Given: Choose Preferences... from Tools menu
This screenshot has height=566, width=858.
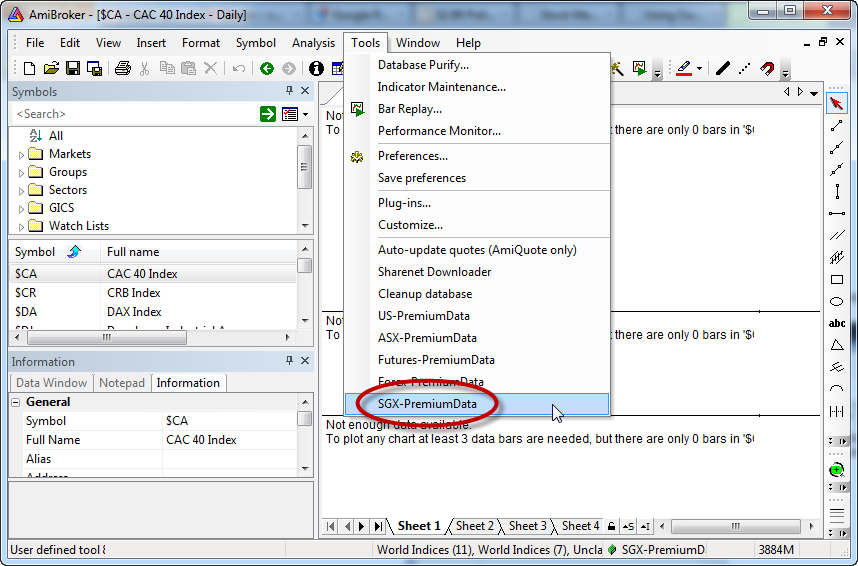Looking at the screenshot, I should (x=477, y=156).
